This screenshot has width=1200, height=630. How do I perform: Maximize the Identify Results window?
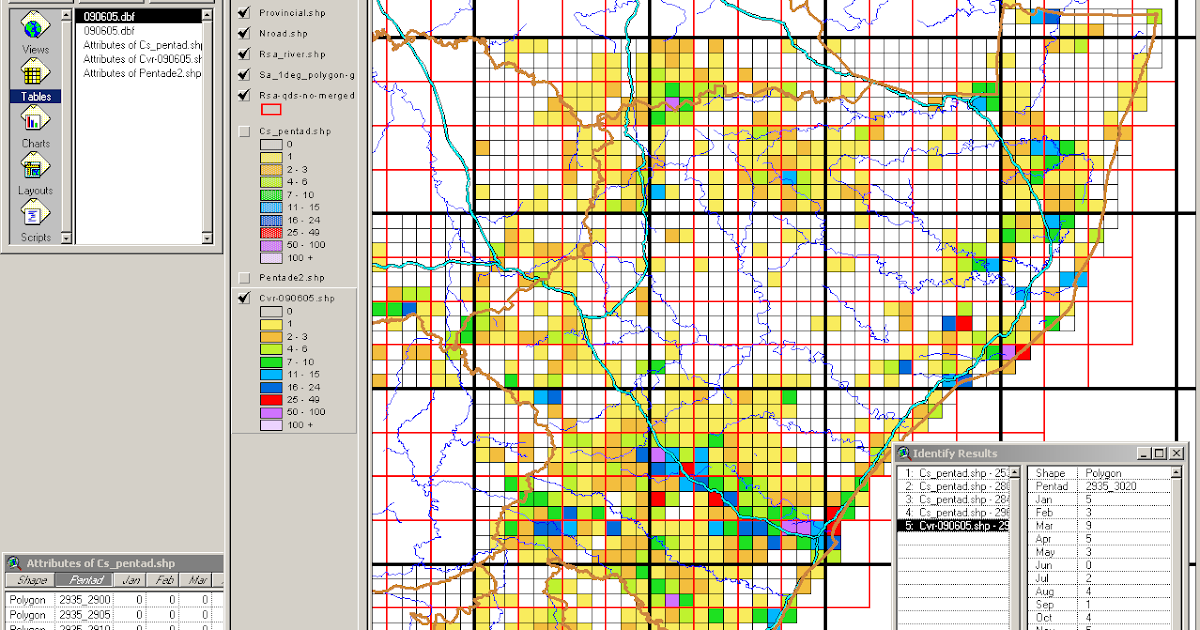1159,453
